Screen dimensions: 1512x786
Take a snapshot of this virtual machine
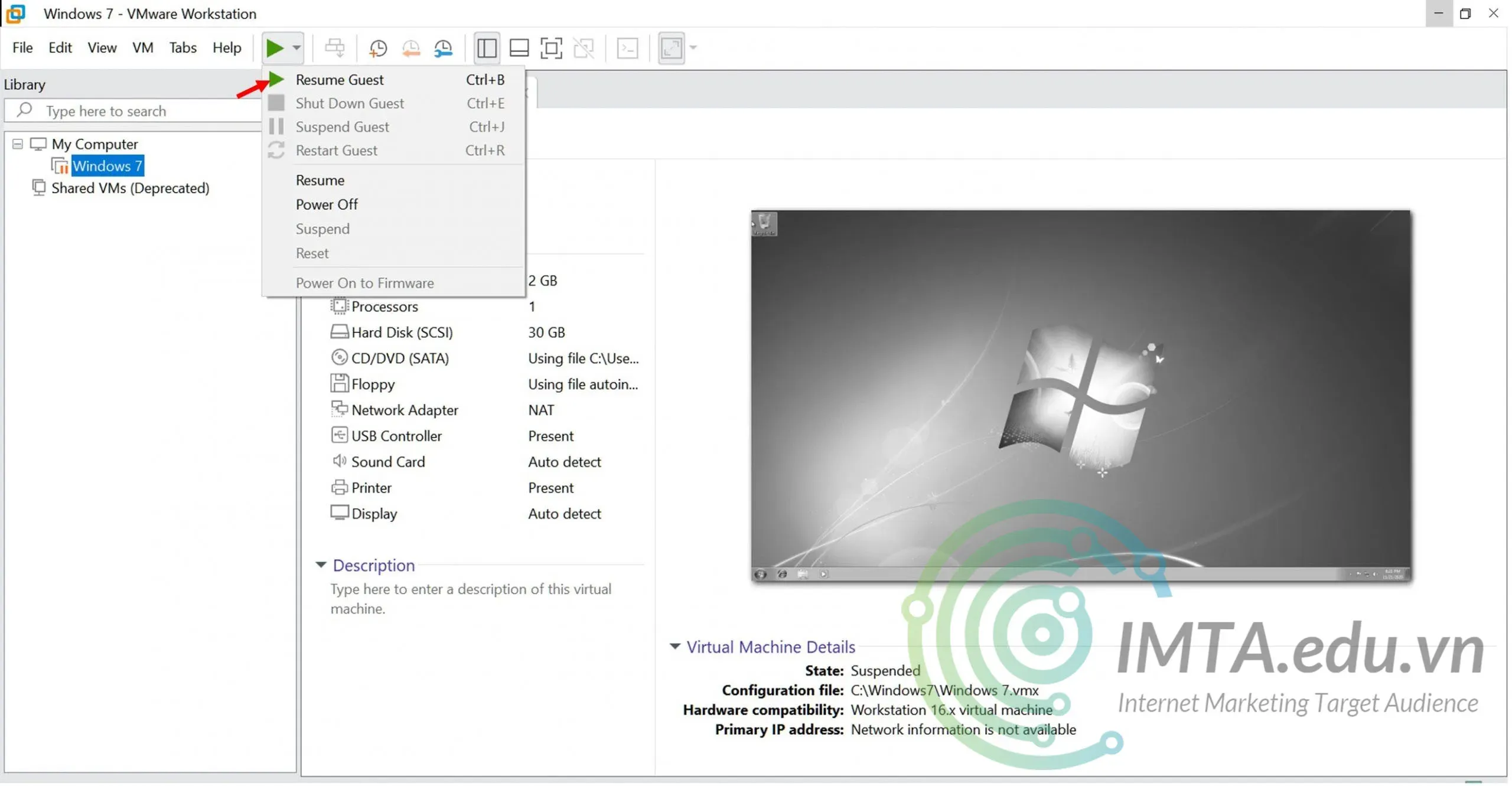tap(378, 48)
